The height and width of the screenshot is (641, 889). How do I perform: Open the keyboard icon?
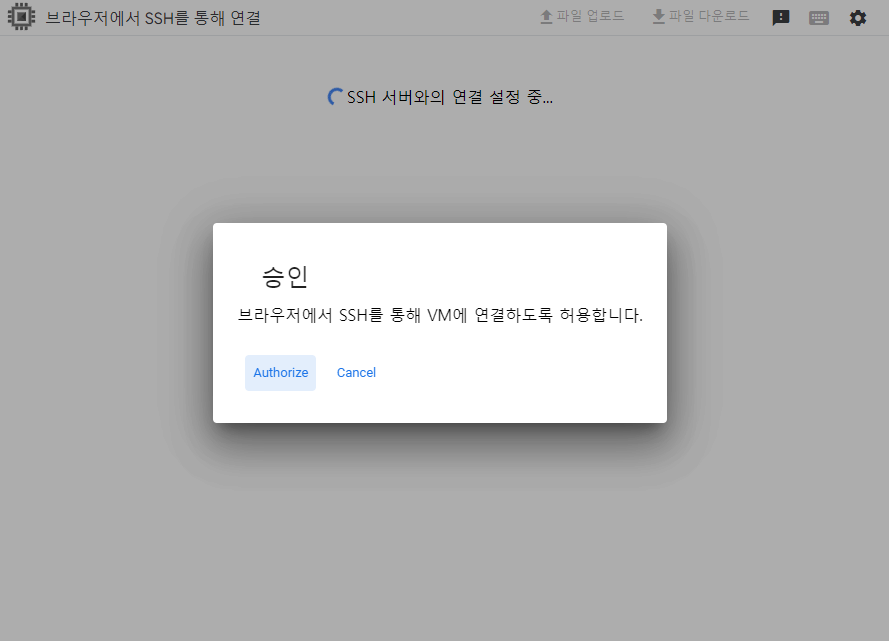pos(819,18)
